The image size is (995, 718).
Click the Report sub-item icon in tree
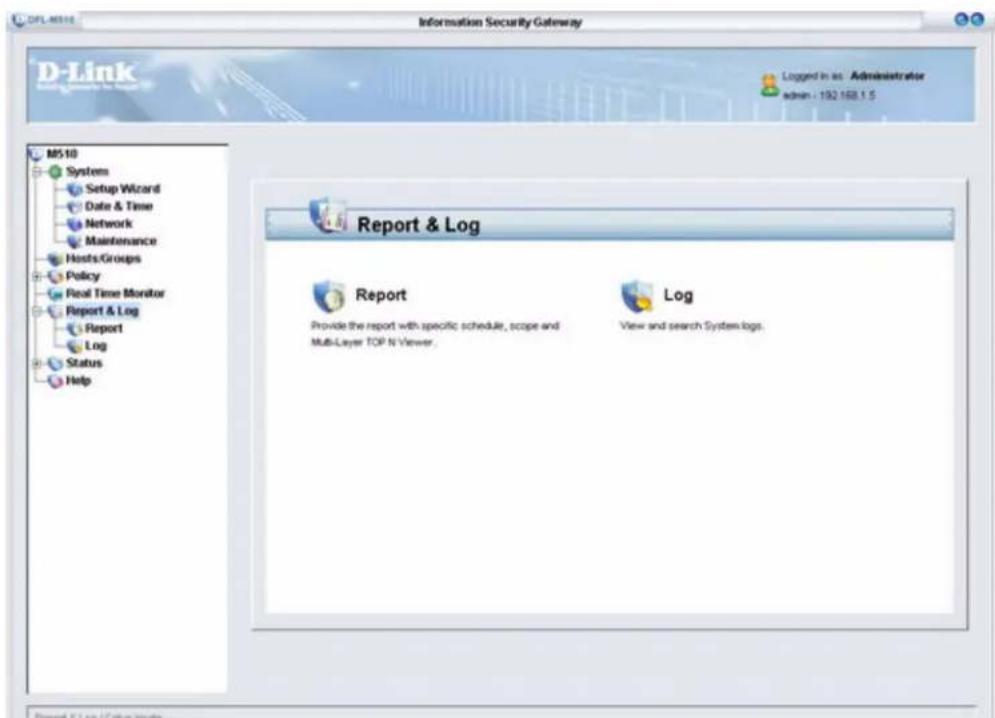tap(75, 329)
